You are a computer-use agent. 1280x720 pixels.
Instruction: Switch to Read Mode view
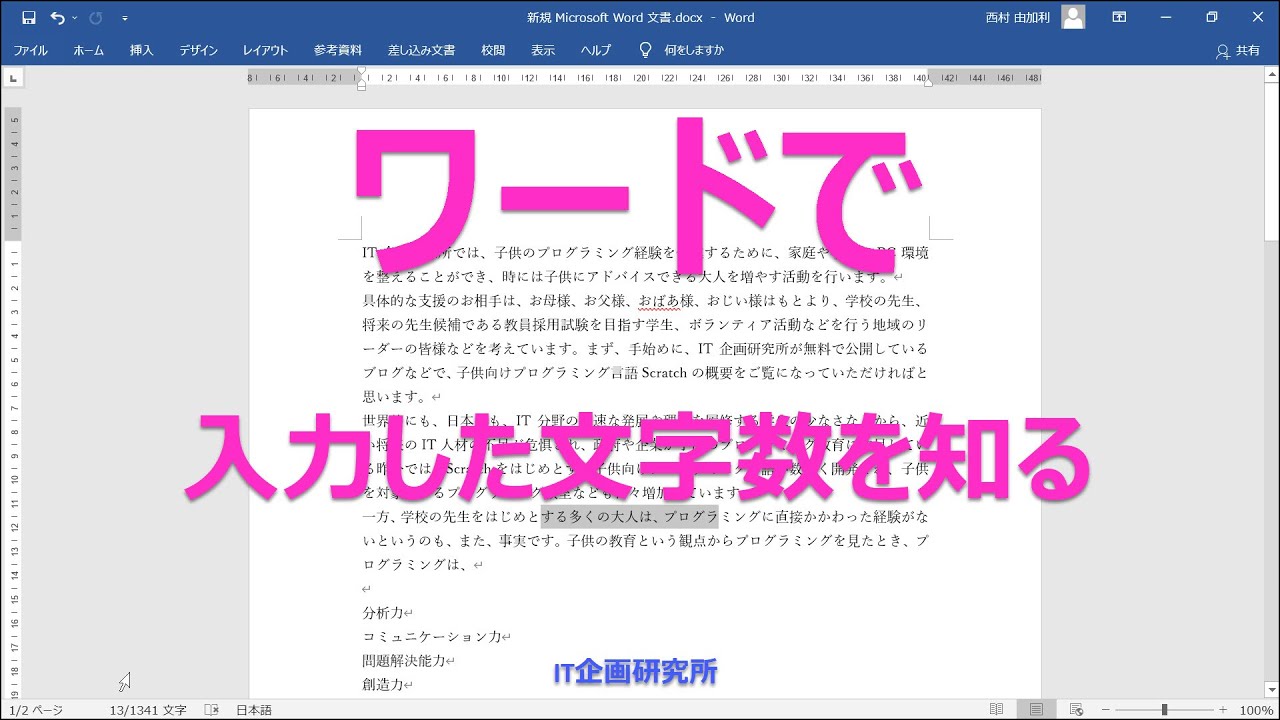point(996,710)
